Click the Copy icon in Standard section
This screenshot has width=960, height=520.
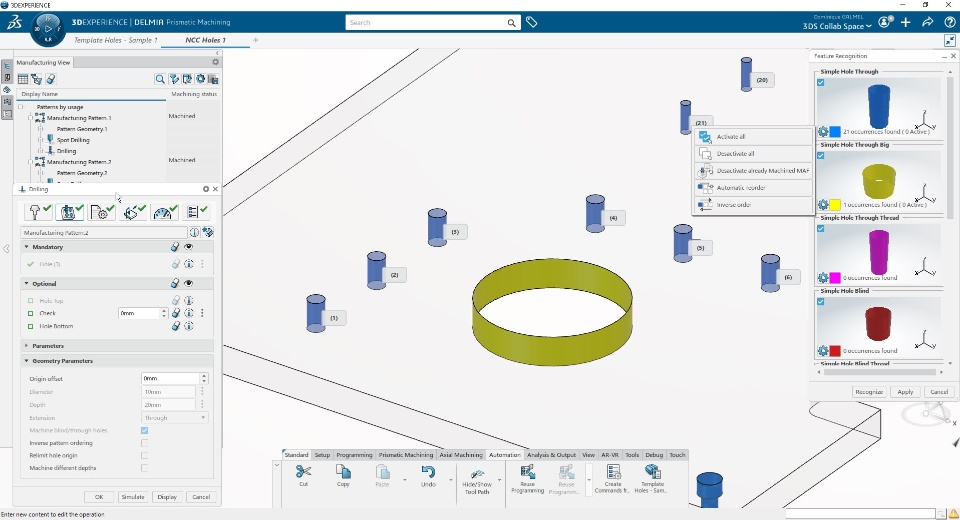click(343, 472)
